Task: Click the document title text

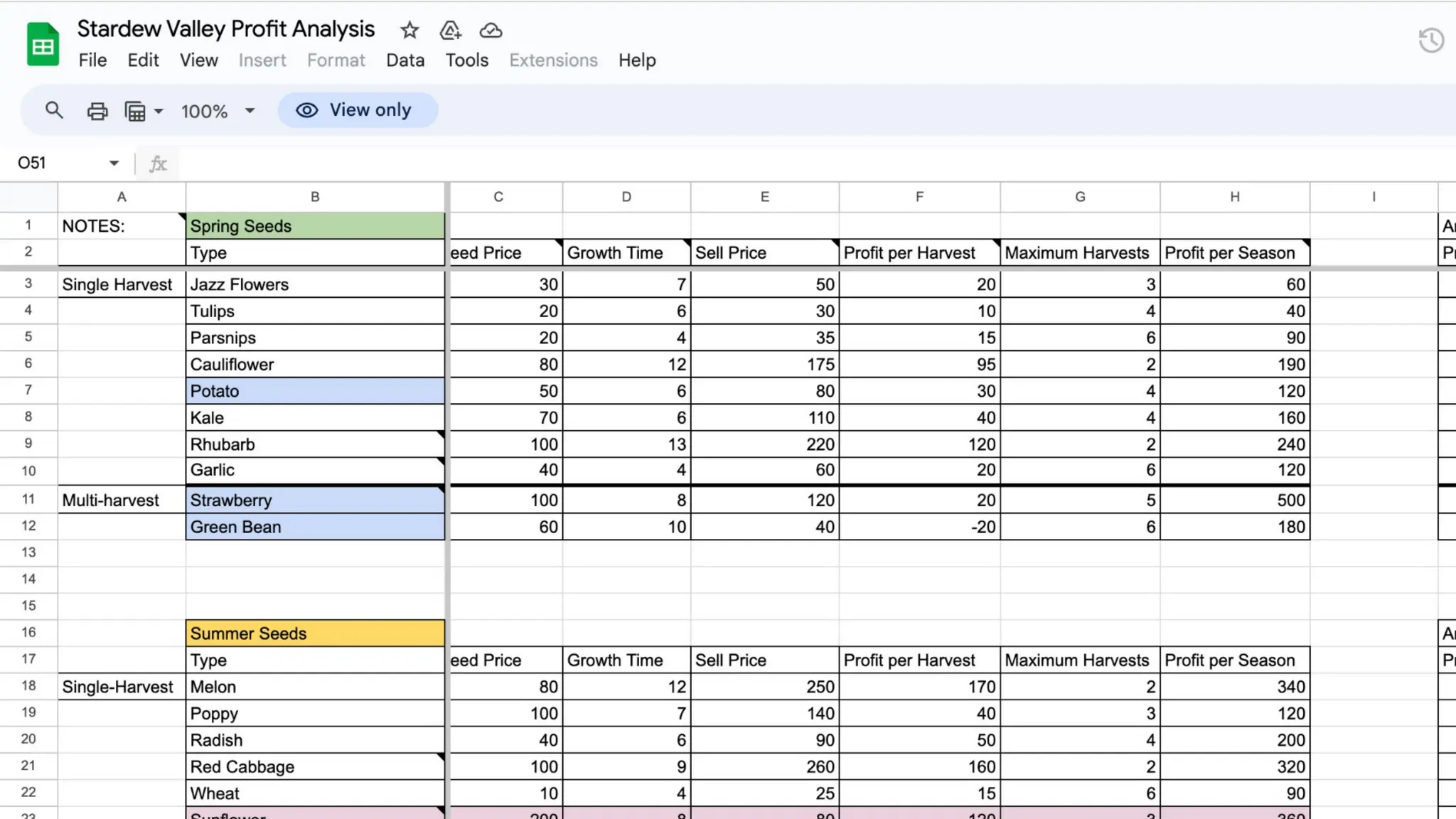Action: (x=225, y=29)
